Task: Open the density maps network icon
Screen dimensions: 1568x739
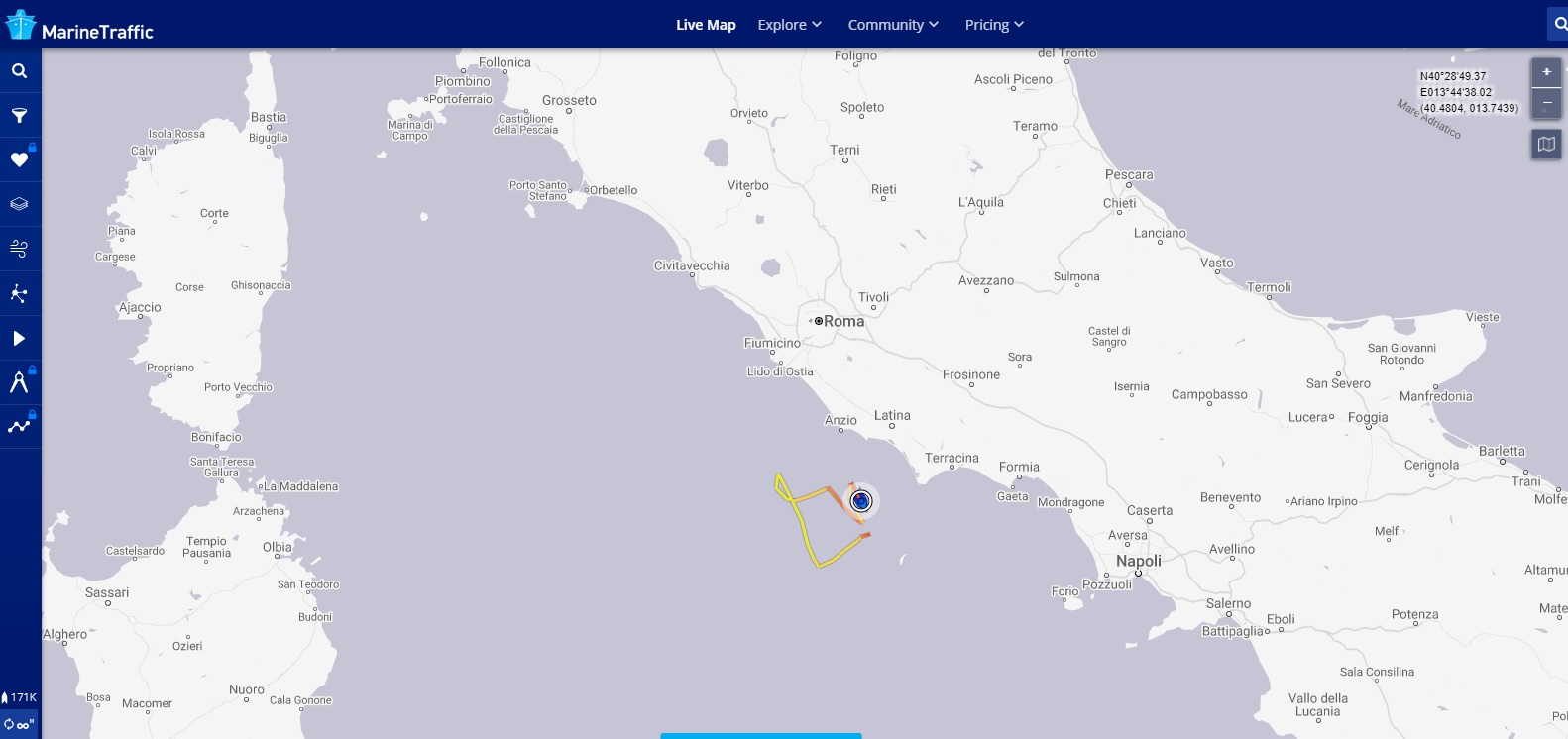Action: coord(19,293)
